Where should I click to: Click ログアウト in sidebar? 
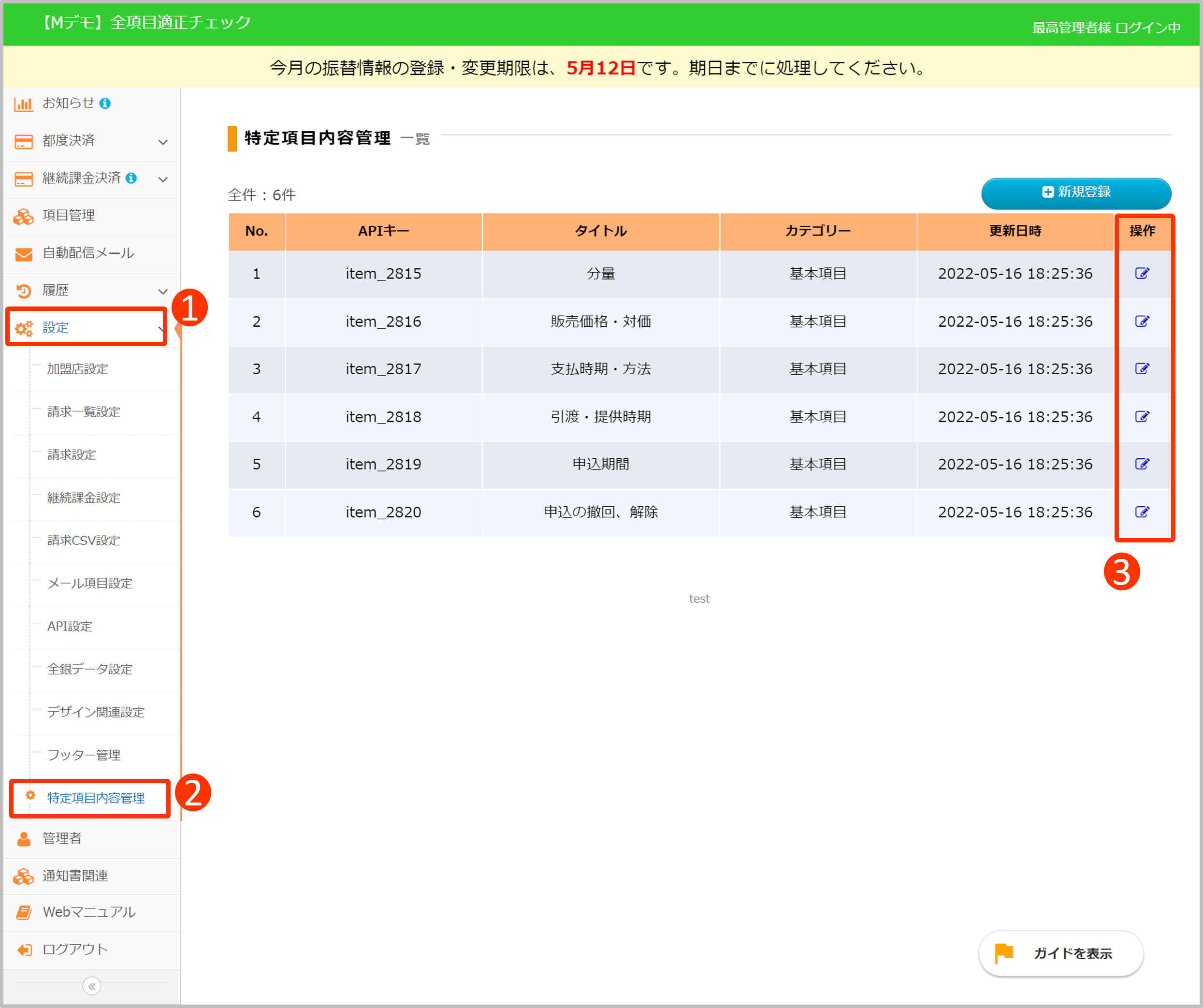74,949
